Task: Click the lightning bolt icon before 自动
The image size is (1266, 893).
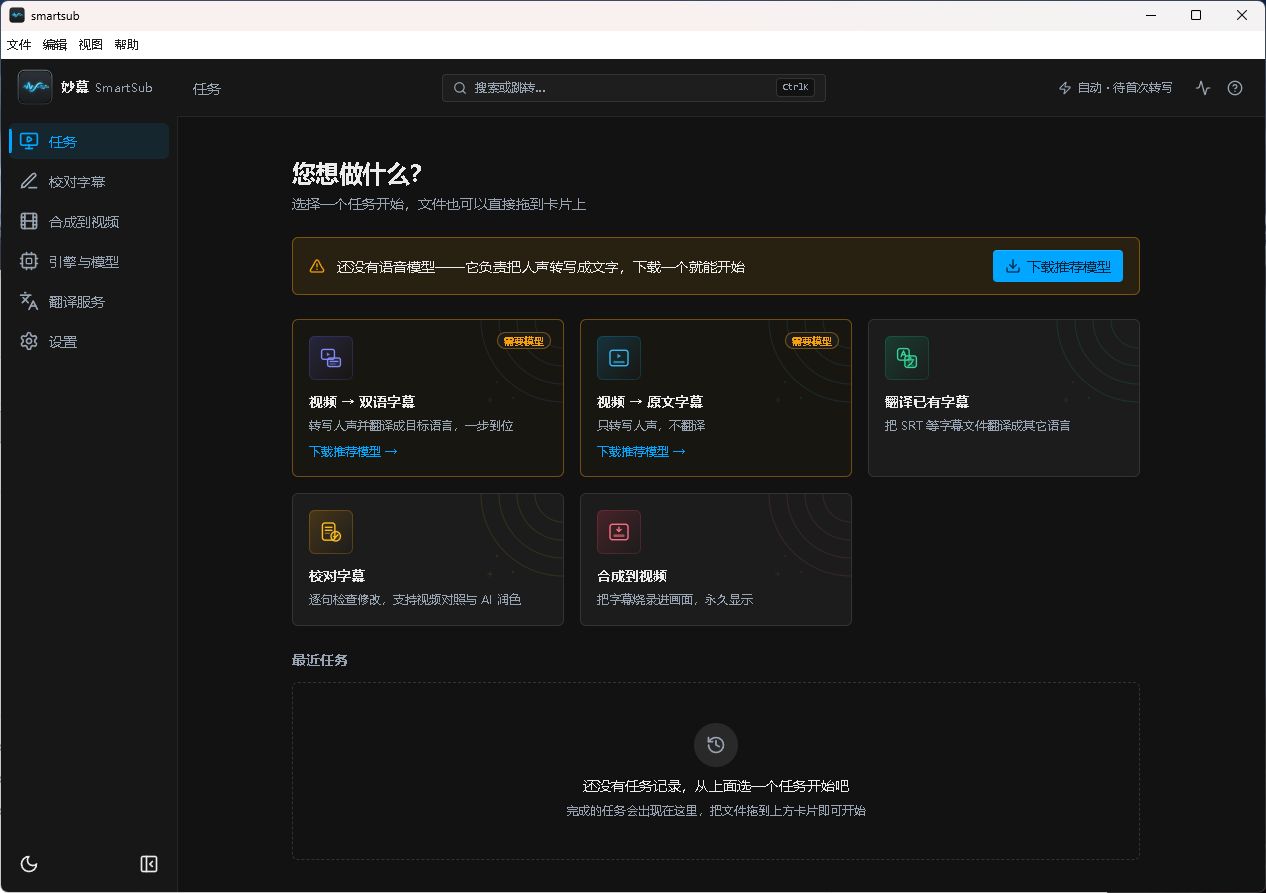Action: [1065, 88]
